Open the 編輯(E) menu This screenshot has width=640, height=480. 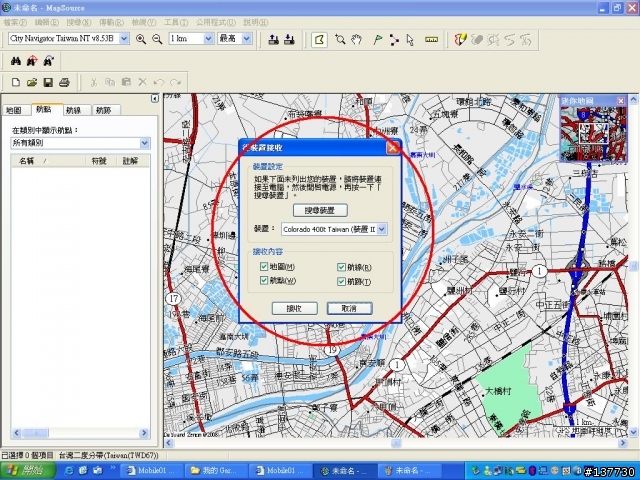pyautogui.click(x=48, y=22)
